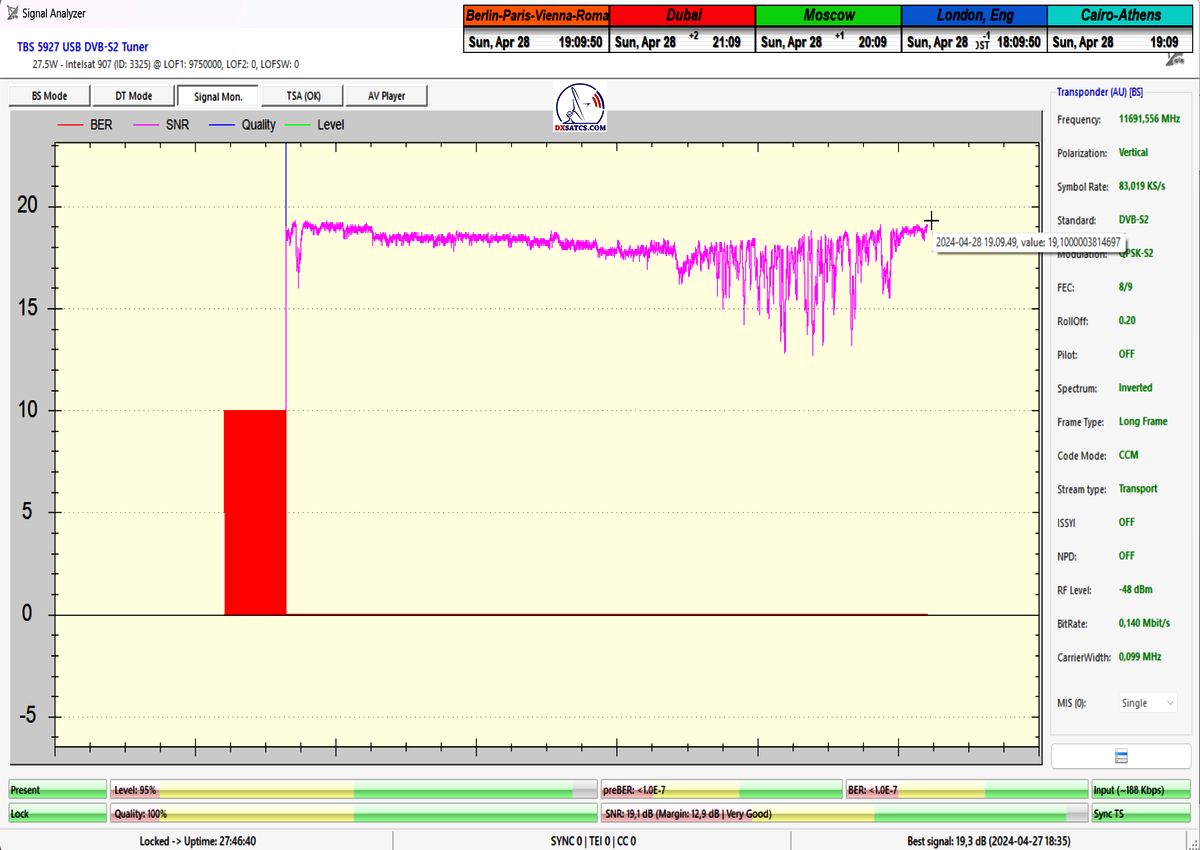Click the small panel icon button below MIS
1200x850 pixels.
[1120, 756]
